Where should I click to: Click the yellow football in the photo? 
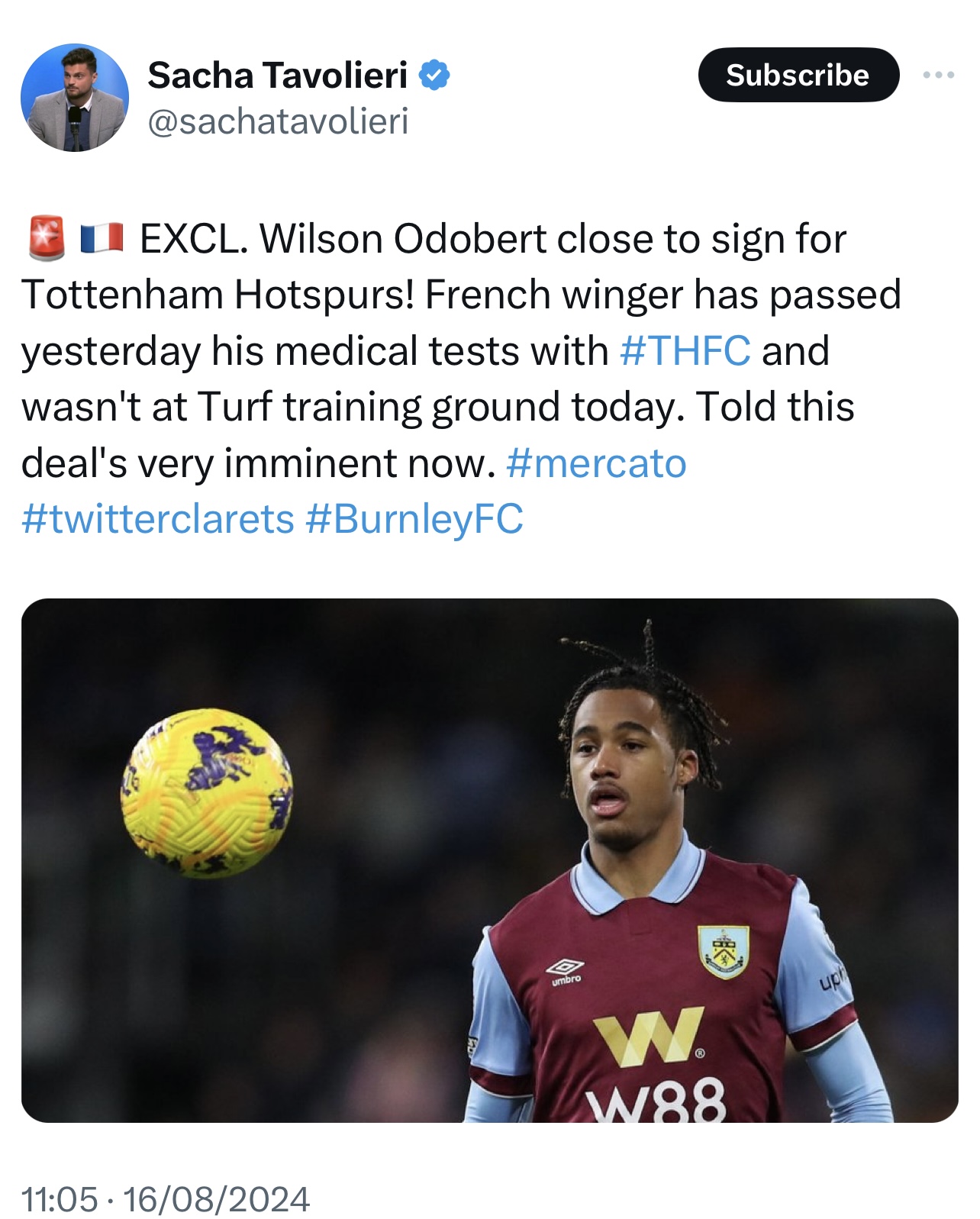[x=206, y=792]
